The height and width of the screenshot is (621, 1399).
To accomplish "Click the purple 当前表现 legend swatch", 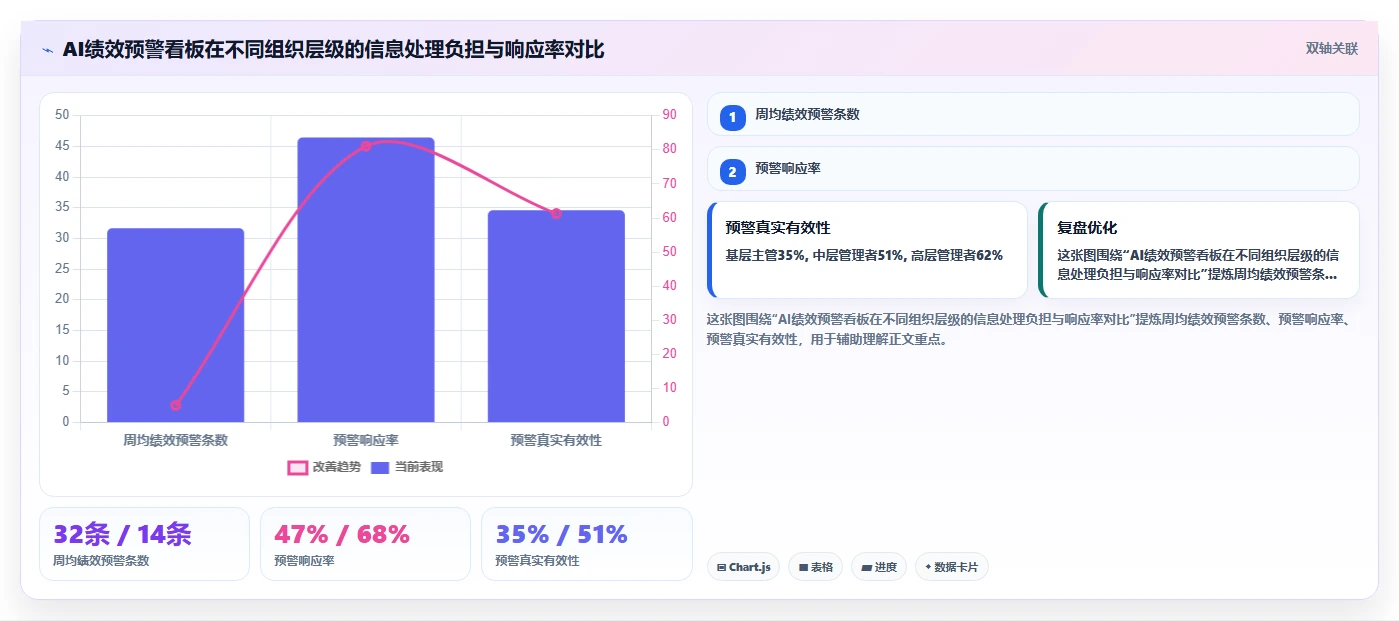I will (x=380, y=468).
